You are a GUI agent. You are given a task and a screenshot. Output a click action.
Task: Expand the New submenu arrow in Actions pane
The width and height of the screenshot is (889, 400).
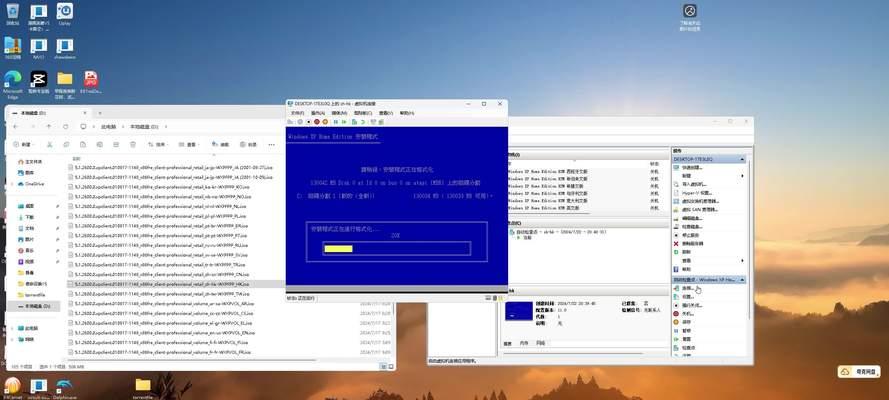pyautogui.click(x=743, y=176)
